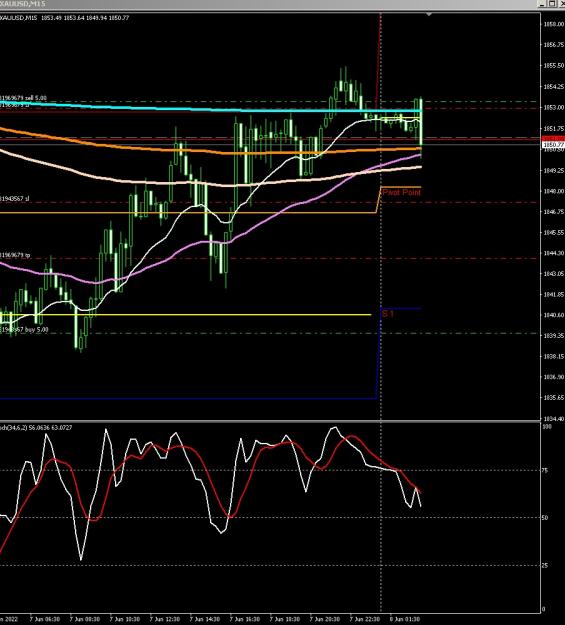Click the stochastic indicator label text

point(36,428)
